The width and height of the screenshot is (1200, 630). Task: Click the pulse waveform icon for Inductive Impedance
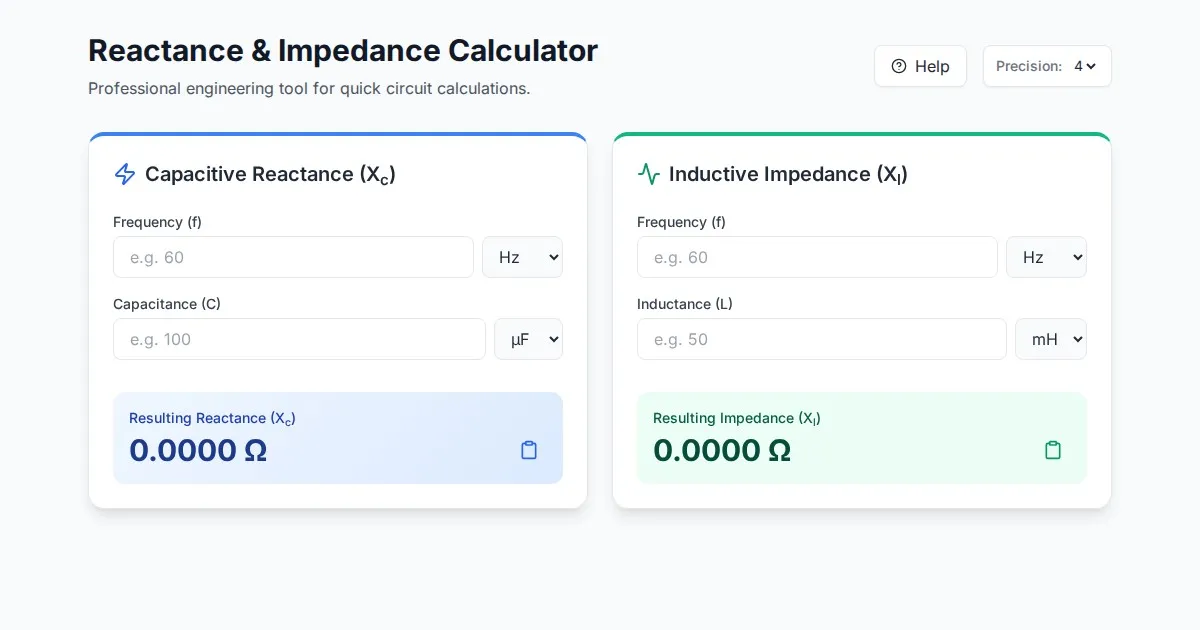click(649, 174)
